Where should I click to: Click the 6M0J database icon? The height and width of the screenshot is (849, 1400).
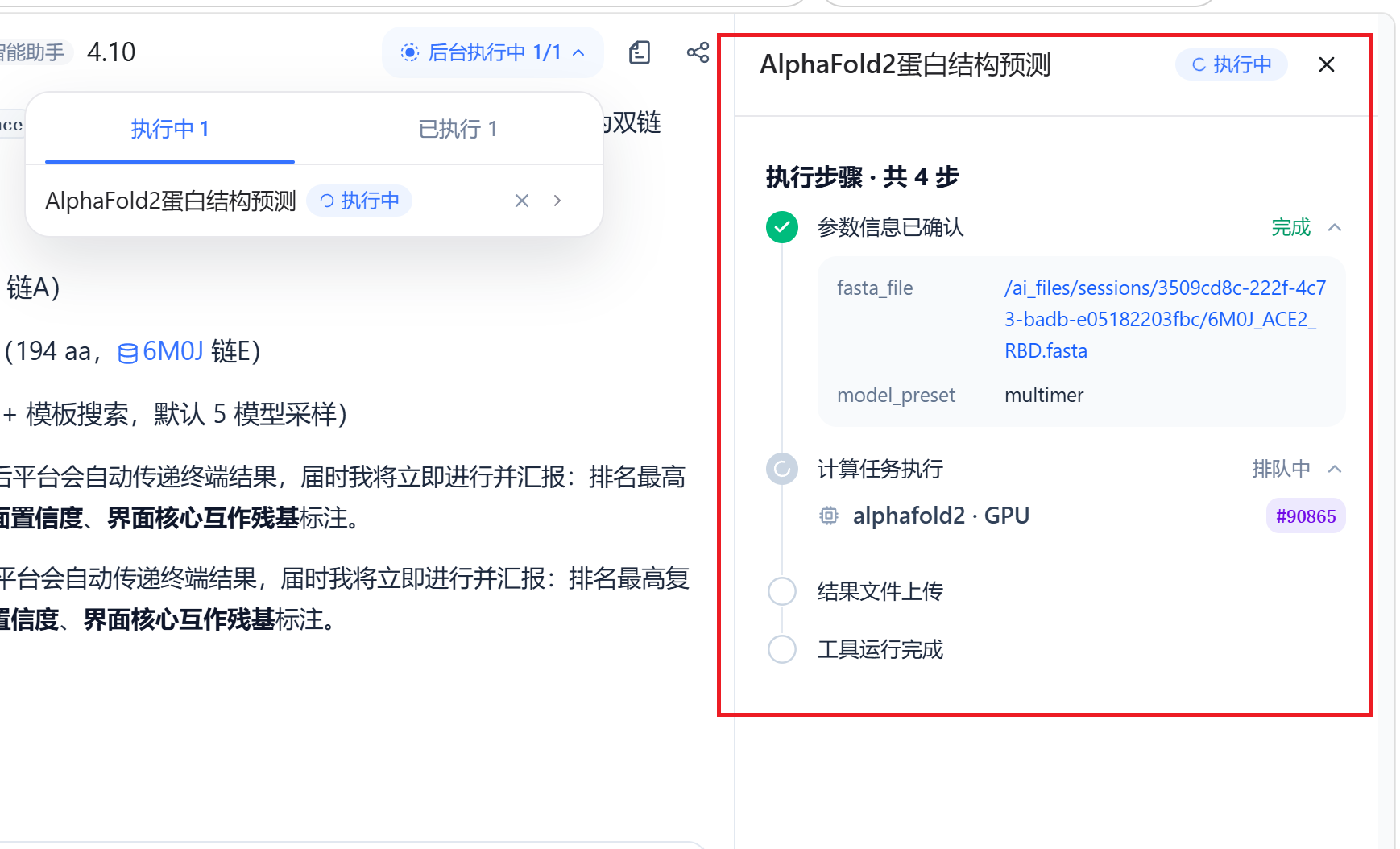click(x=128, y=353)
